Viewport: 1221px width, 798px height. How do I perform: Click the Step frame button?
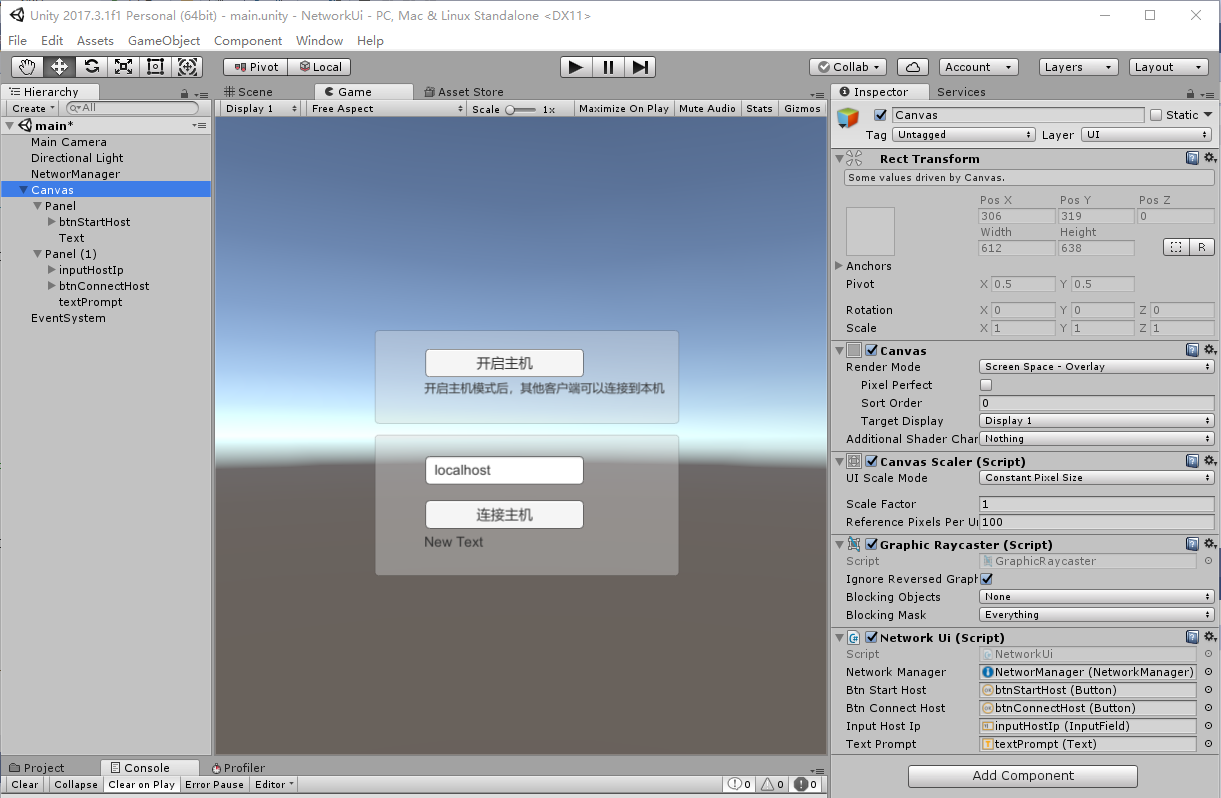pyautogui.click(x=640, y=67)
